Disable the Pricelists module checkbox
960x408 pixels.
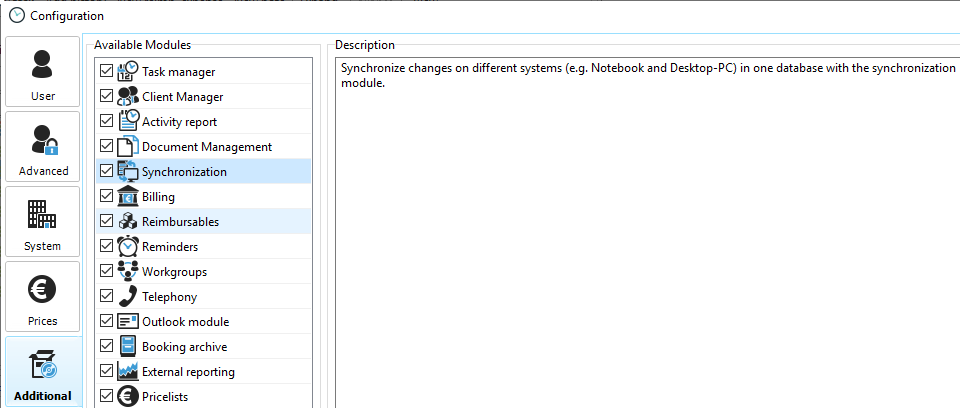[x=106, y=397]
